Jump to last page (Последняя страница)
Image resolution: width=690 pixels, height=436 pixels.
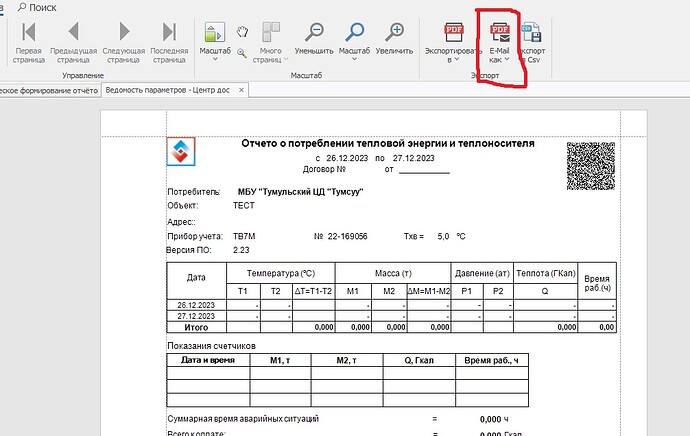pyautogui.click(x=169, y=42)
